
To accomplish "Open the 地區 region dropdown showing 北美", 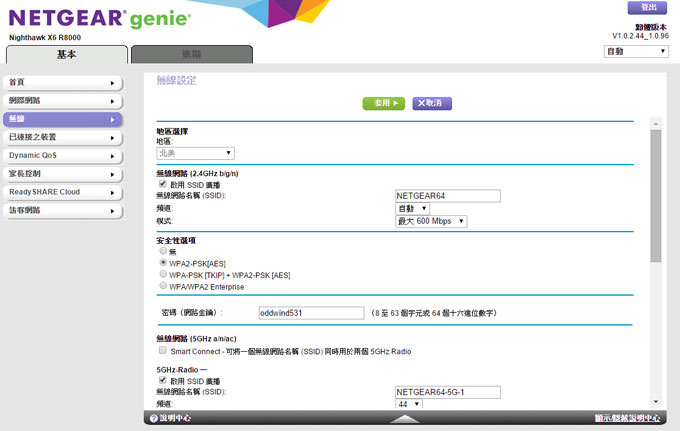I will pyautogui.click(x=195, y=153).
